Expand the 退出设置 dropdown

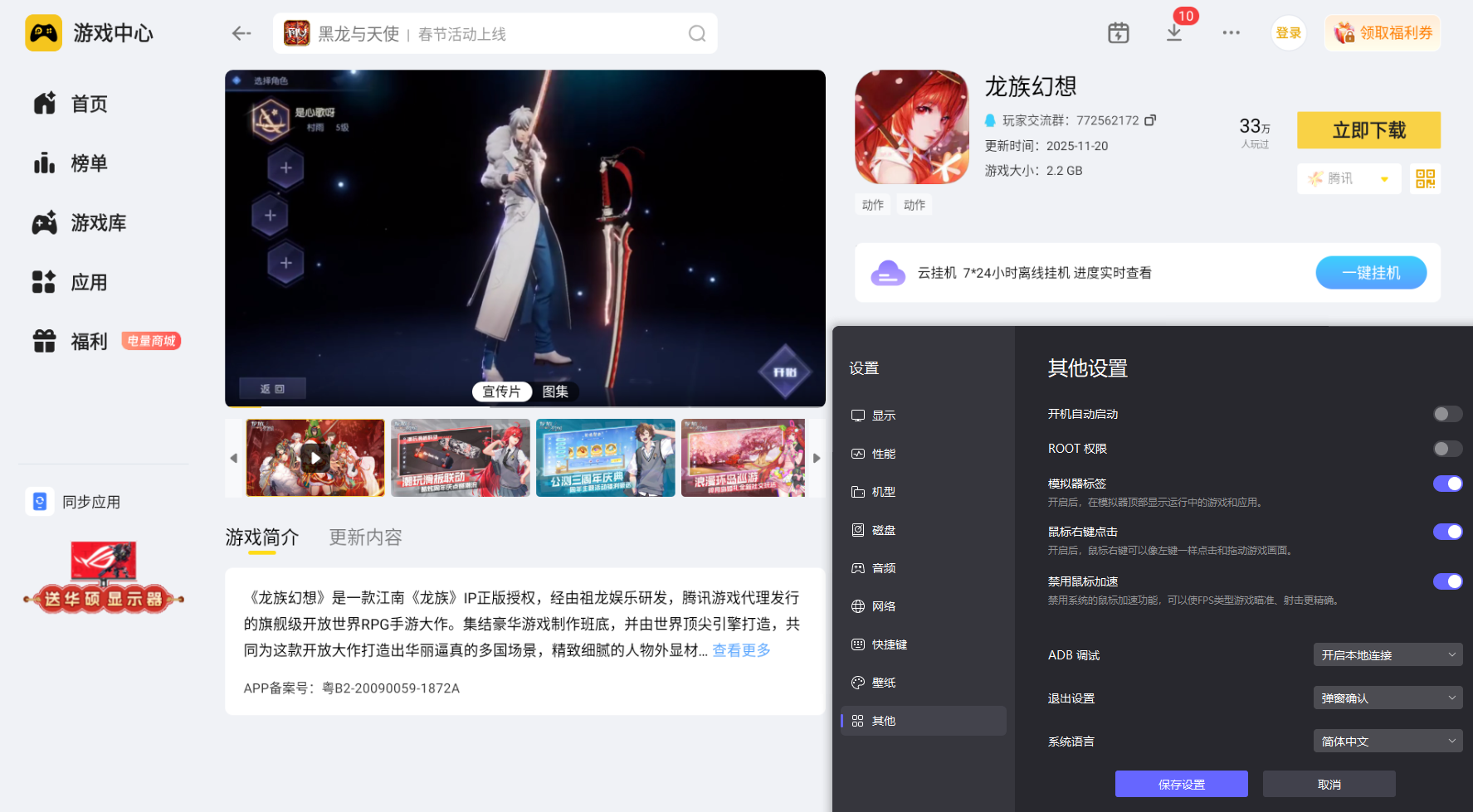click(x=1388, y=698)
